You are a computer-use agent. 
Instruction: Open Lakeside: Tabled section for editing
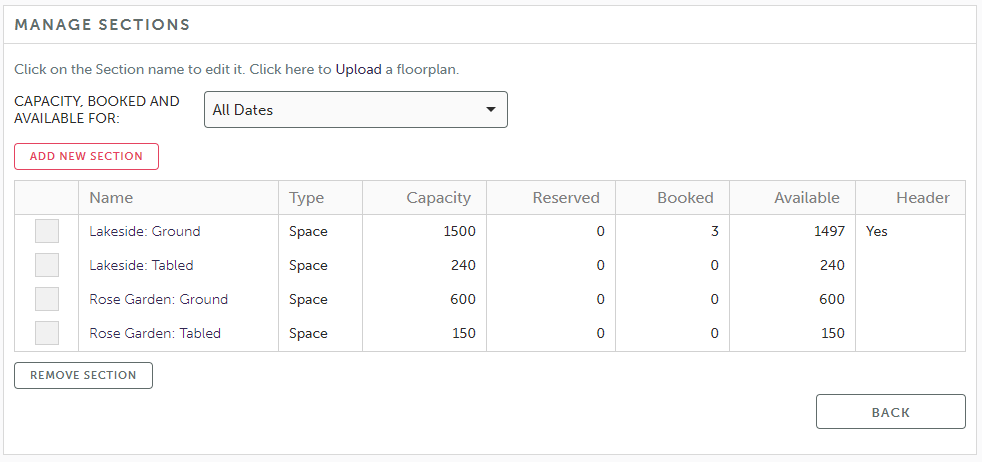(x=141, y=265)
